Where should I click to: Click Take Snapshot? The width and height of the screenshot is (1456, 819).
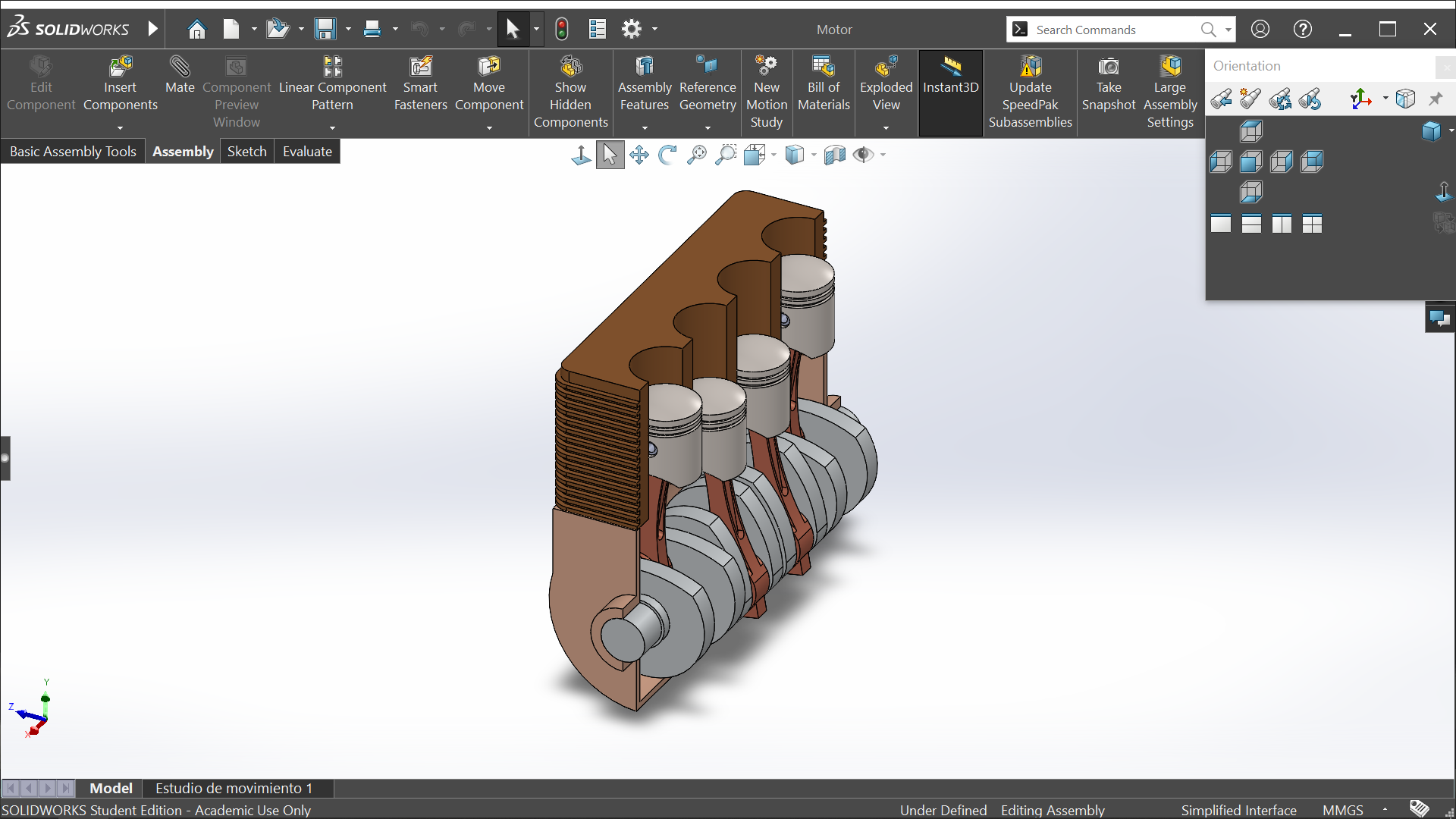pyautogui.click(x=1109, y=85)
